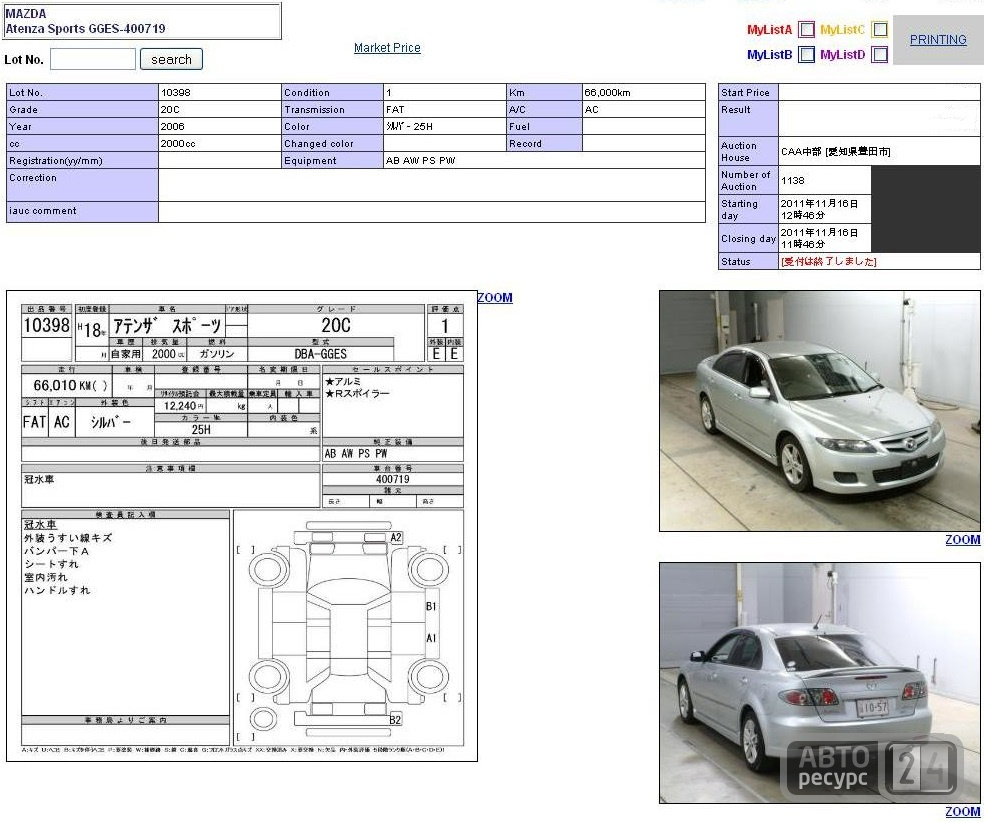The height and width of the screenshot is (822, 984).
Task: Select the starting day date value
Action: point(819,209)
